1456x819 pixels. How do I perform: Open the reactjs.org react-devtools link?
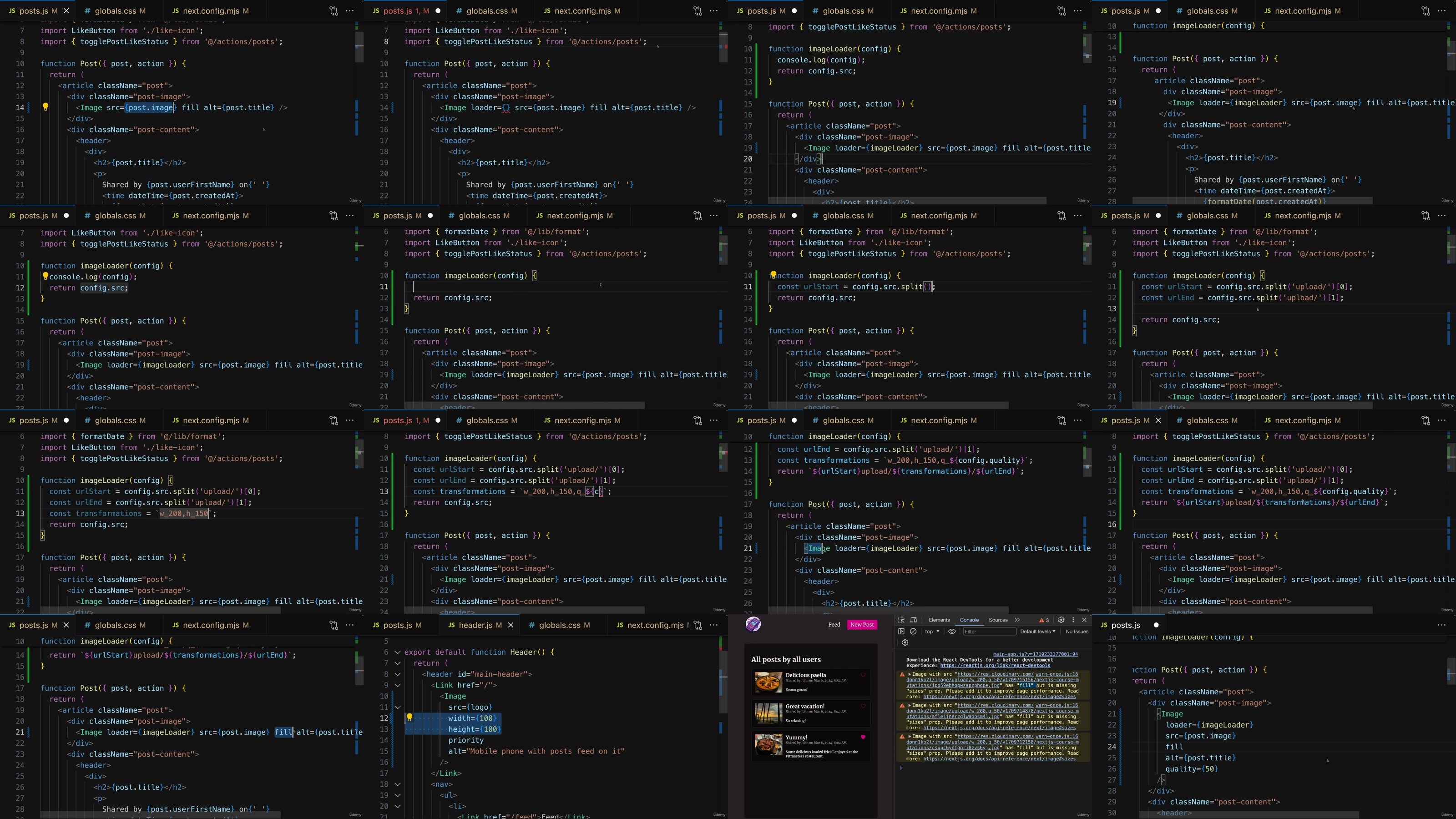click(x=995, y=665)
